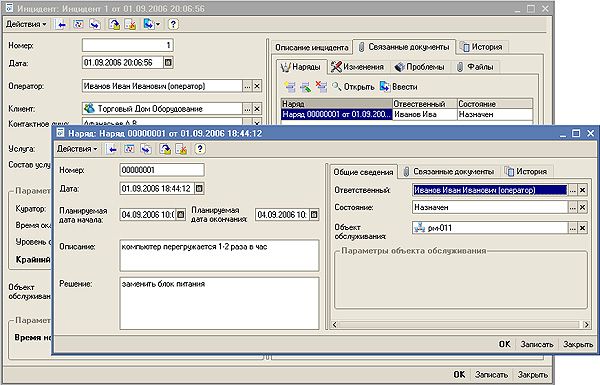Open selection for Объект обслуживания via ellipsis

(x=572, y=228)
